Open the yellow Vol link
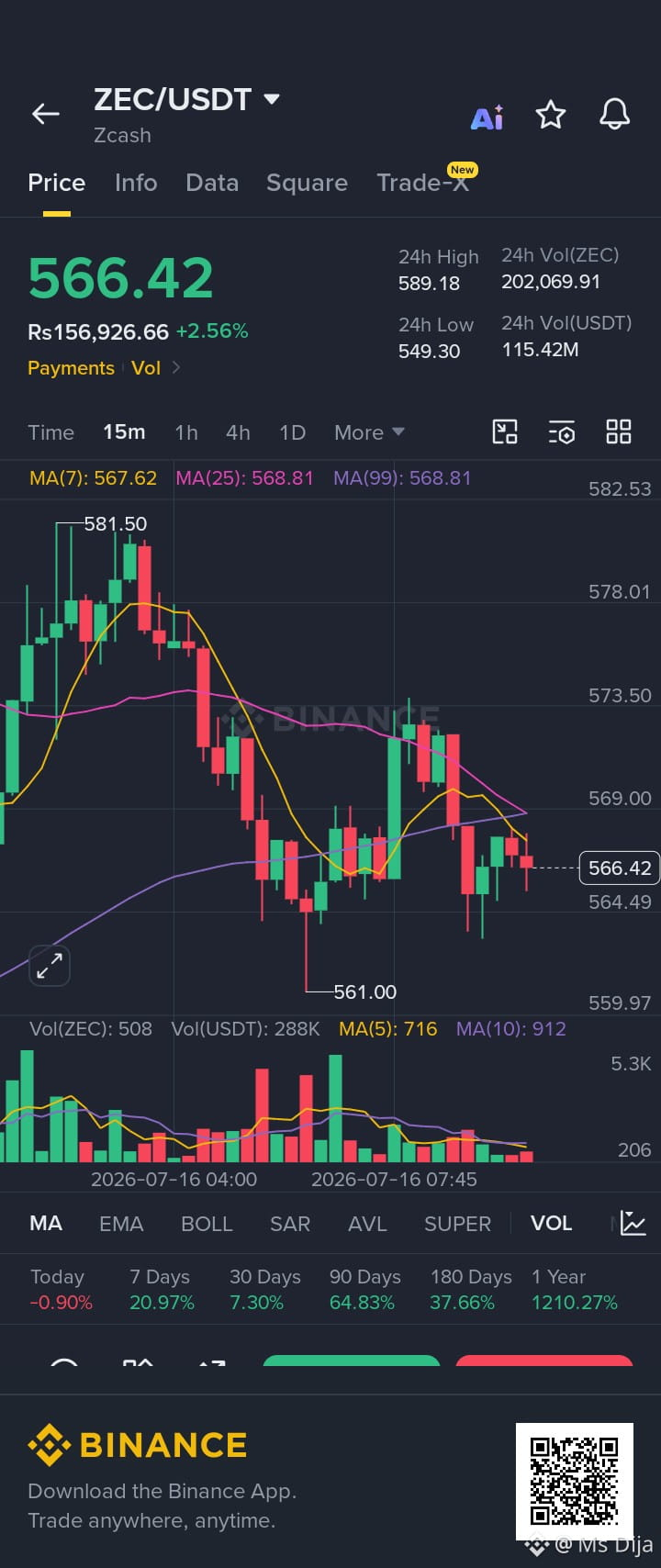The image size is (661, 1568). [146, 368]
